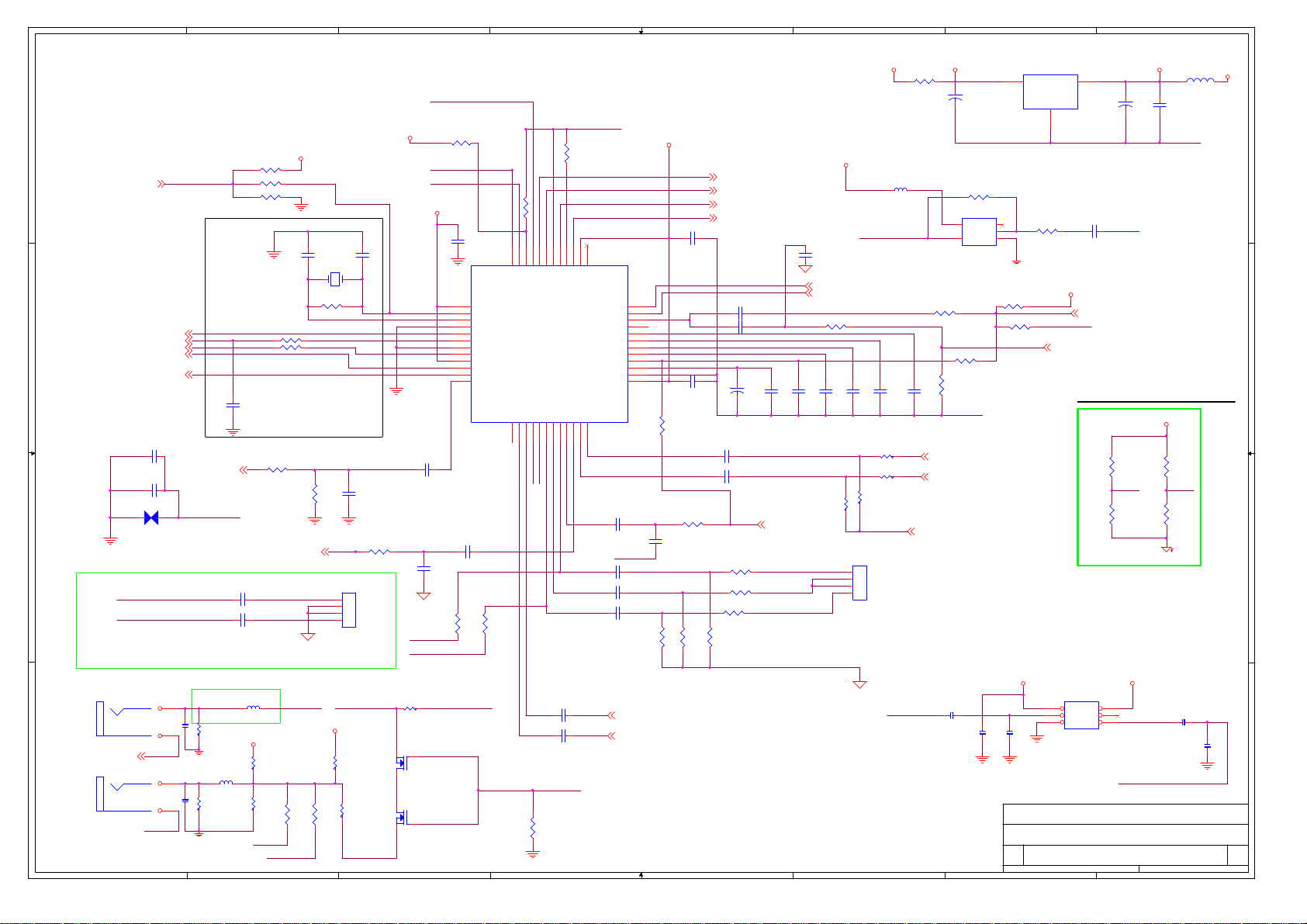Select the inductor inside the small green frame

(x=253, y=708)
